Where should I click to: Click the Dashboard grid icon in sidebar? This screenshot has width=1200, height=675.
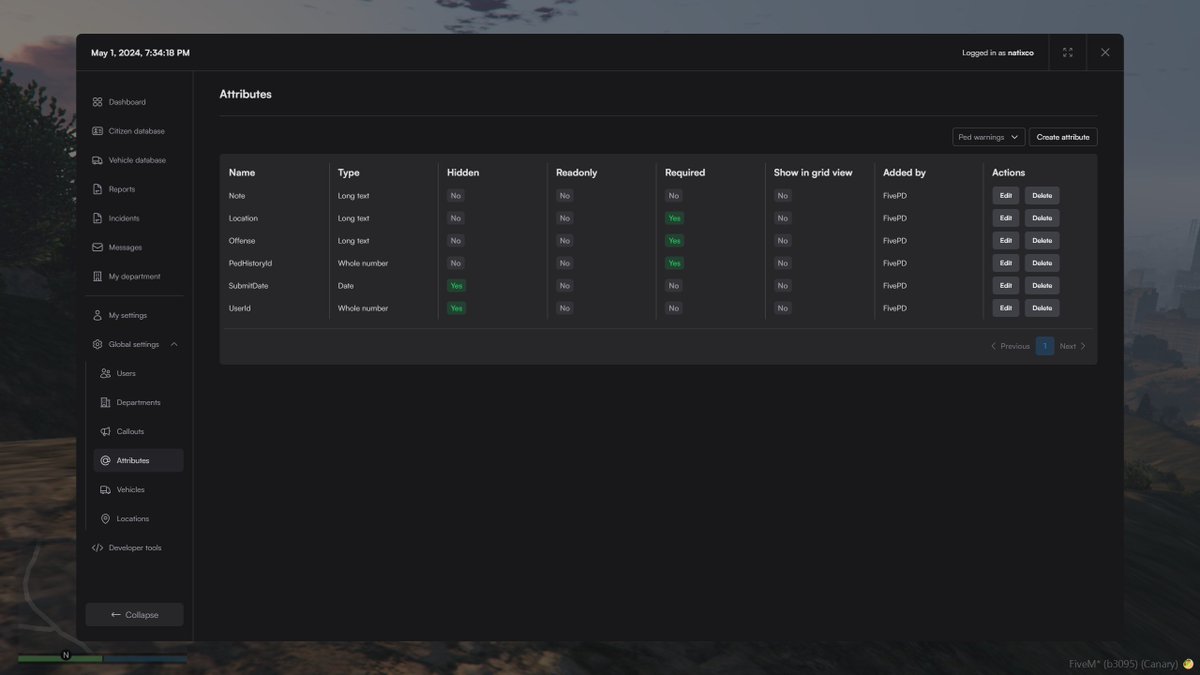[97, 102]
